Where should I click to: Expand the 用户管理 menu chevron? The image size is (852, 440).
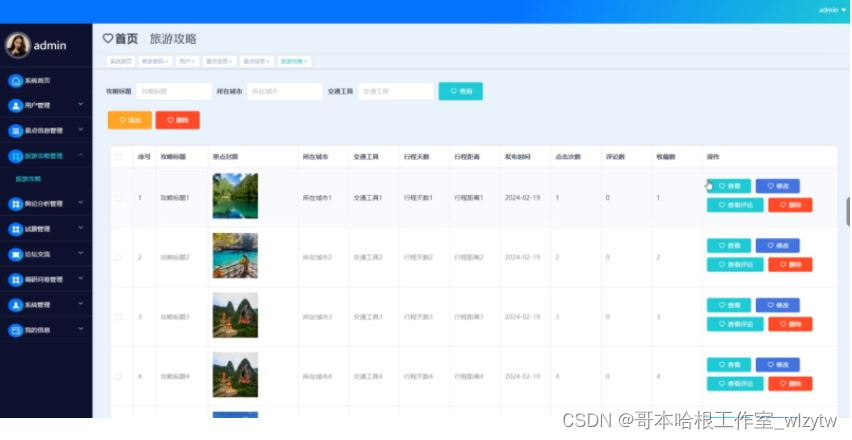(x=81, y=104)
